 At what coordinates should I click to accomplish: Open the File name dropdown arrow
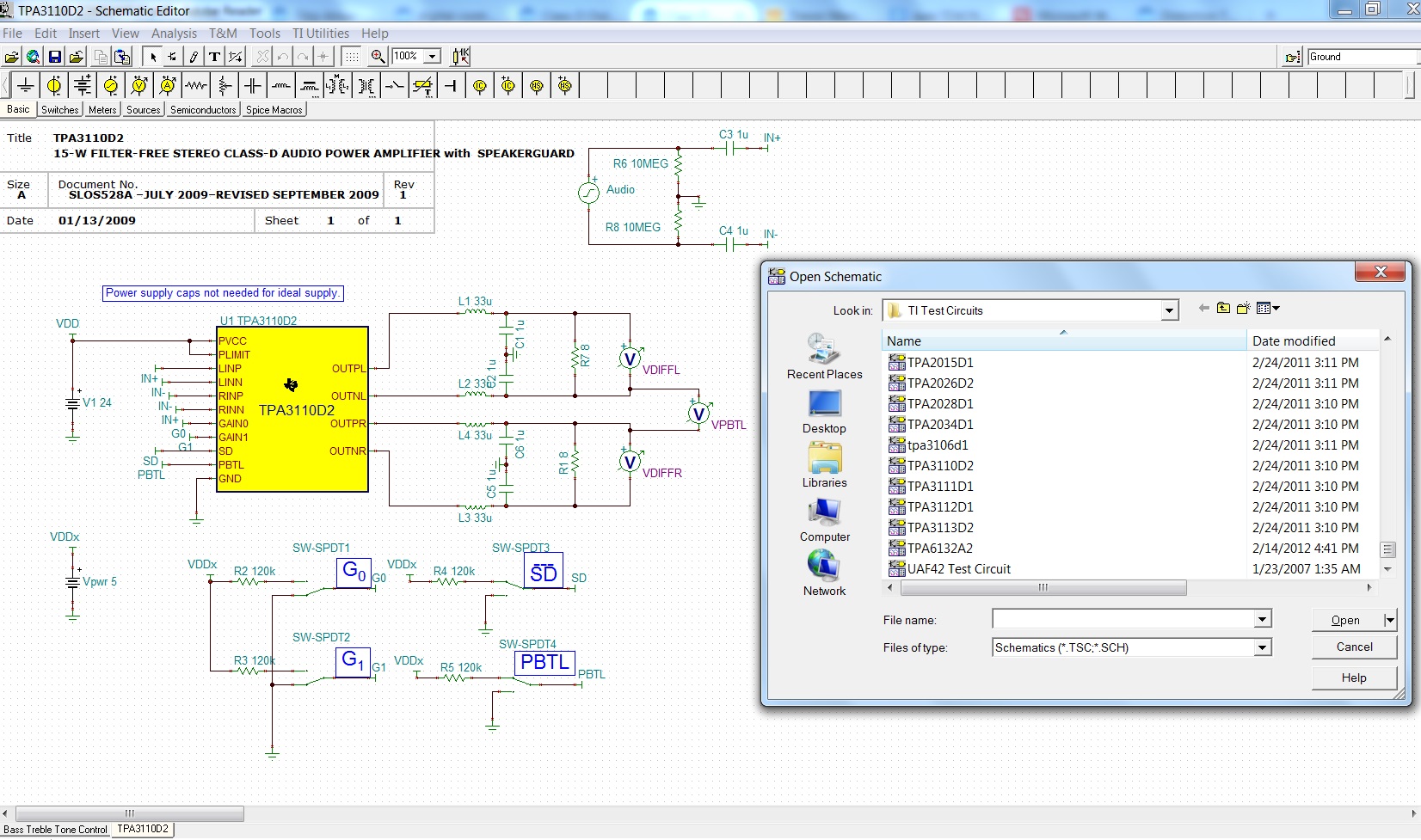click(1262, 619)
